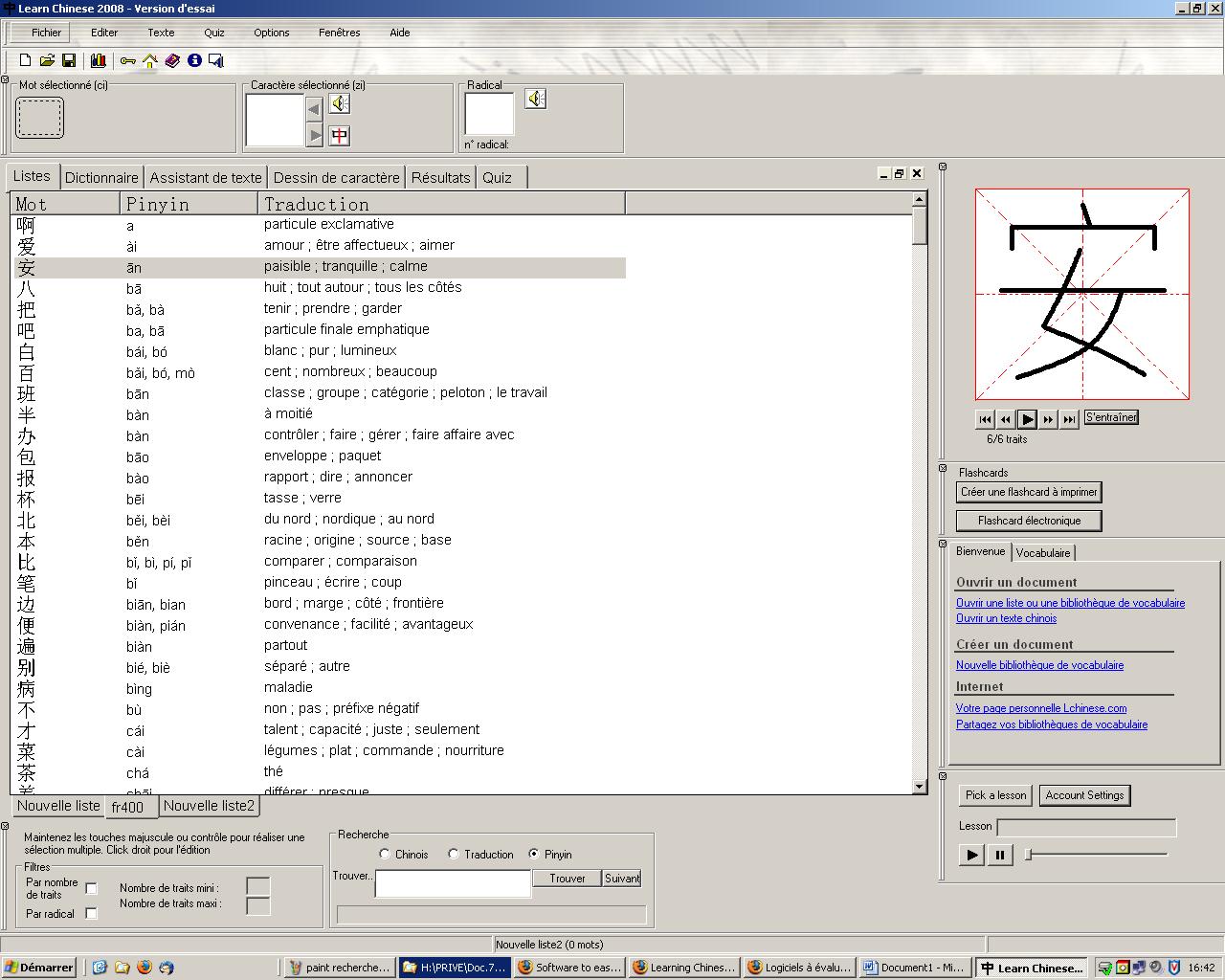Click the blue info icon
Screen dimensions: 1225x980
click(194, 60)
